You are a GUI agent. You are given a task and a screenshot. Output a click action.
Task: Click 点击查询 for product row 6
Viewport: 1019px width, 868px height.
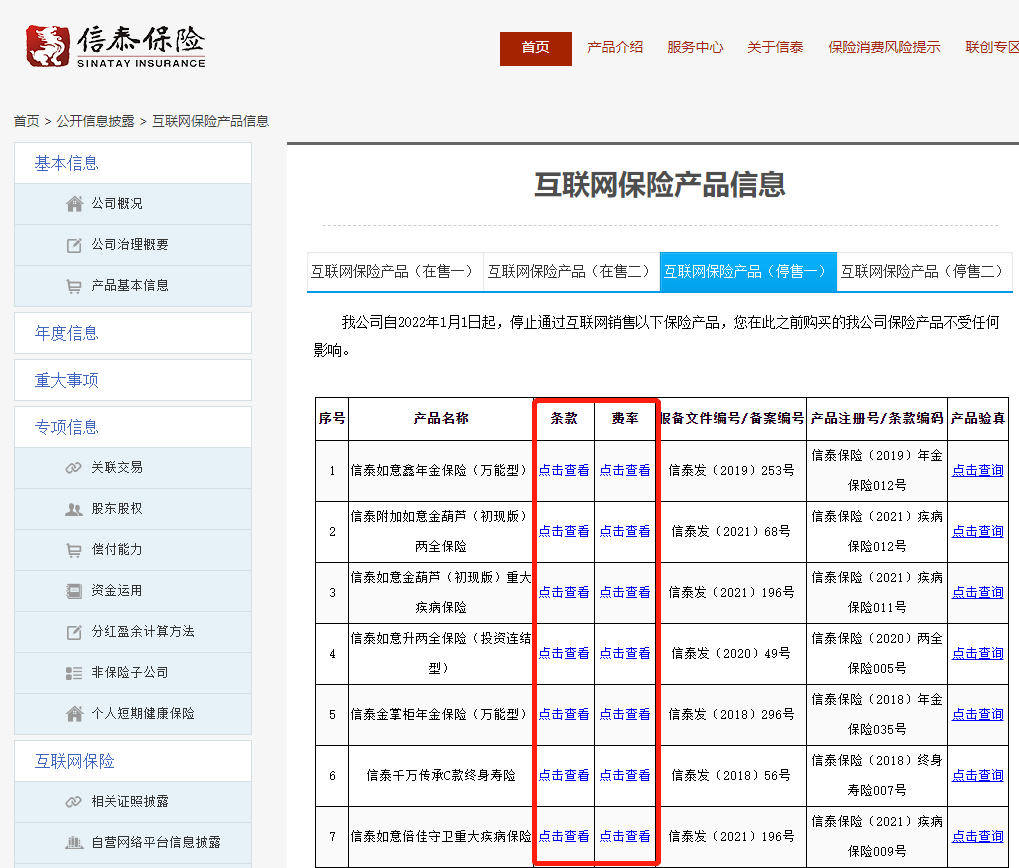pos(977,776)
